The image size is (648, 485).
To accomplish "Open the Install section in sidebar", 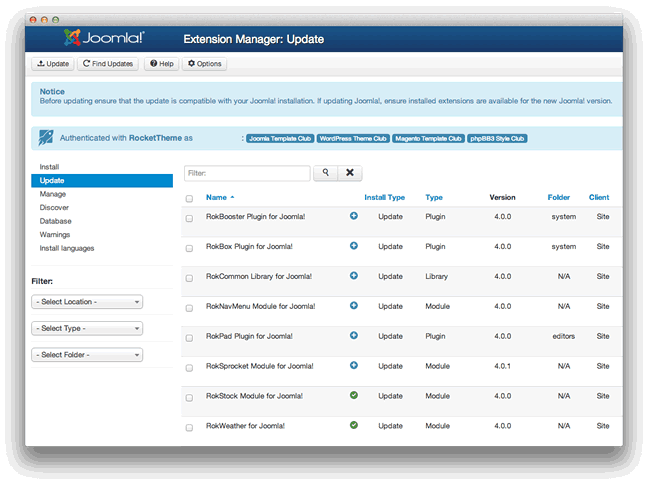I will (49, 167).
